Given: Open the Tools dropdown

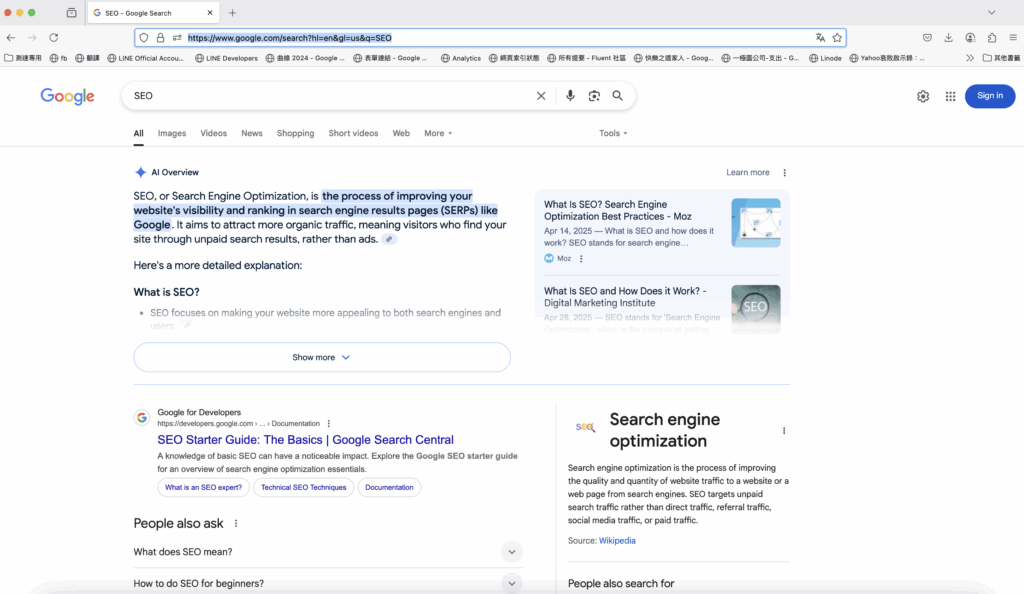Looking at the screenshot, I should pos(613,133).
